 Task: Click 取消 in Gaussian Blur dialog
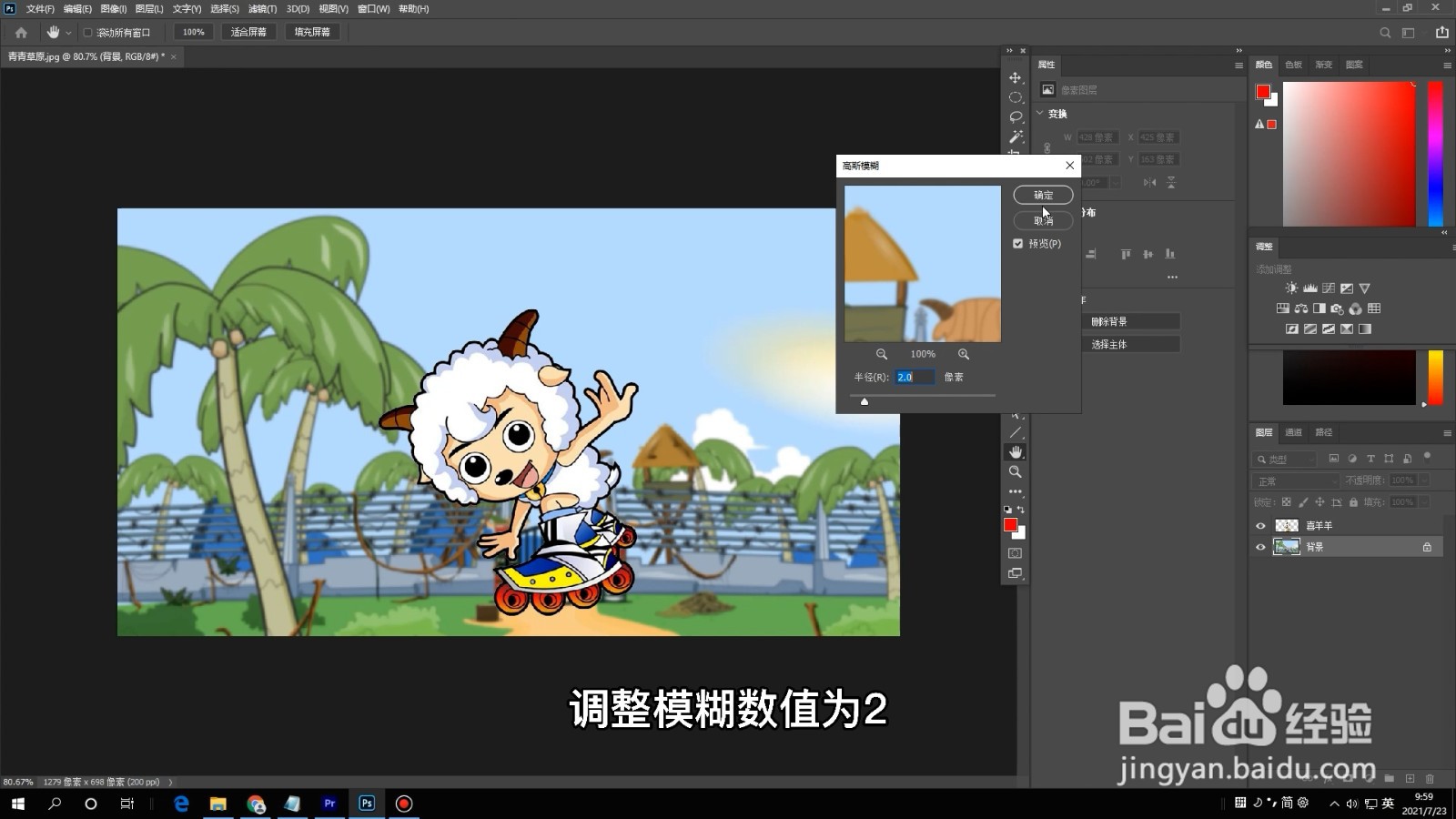[1043, 220]
